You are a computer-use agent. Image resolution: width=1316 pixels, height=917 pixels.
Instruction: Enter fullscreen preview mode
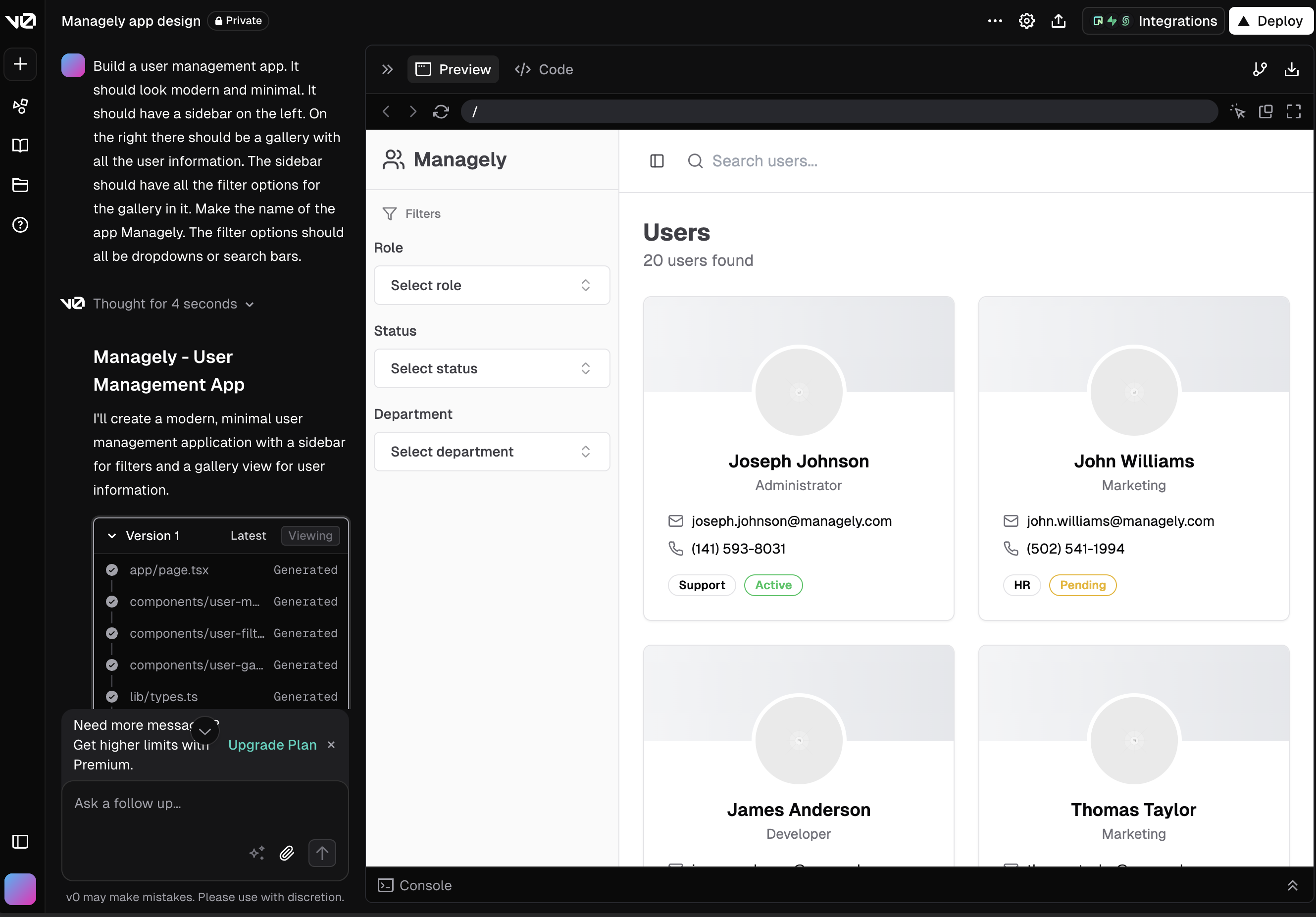point(1294,111)
